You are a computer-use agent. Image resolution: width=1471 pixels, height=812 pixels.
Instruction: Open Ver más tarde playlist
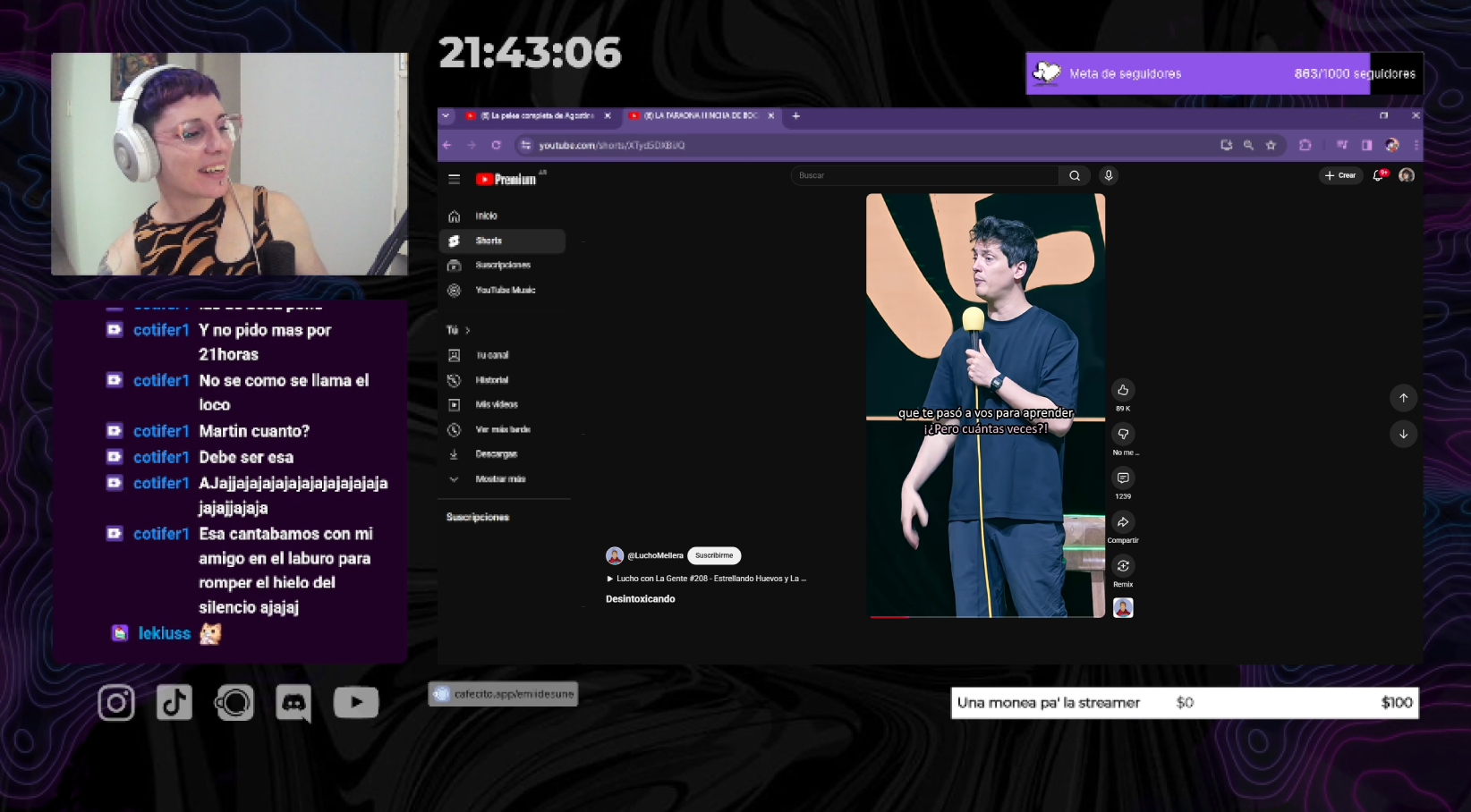[x=502, y=429]
